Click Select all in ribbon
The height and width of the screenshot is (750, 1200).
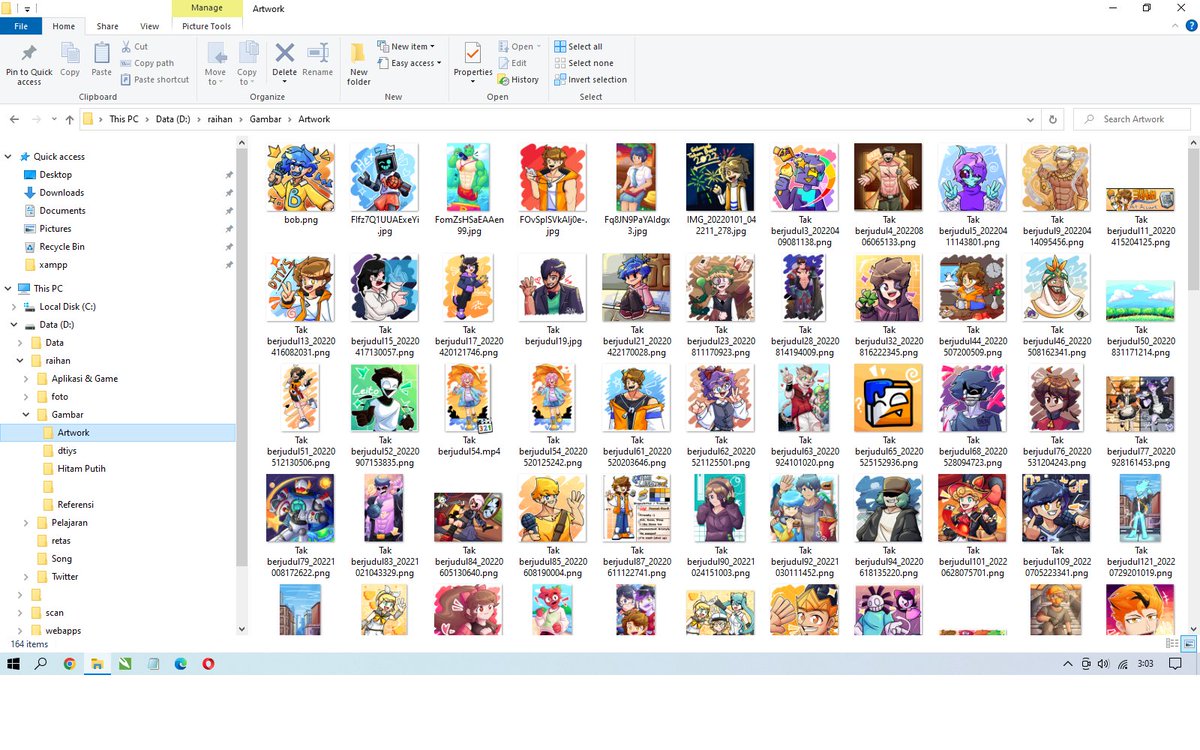(x=578, y=47)
